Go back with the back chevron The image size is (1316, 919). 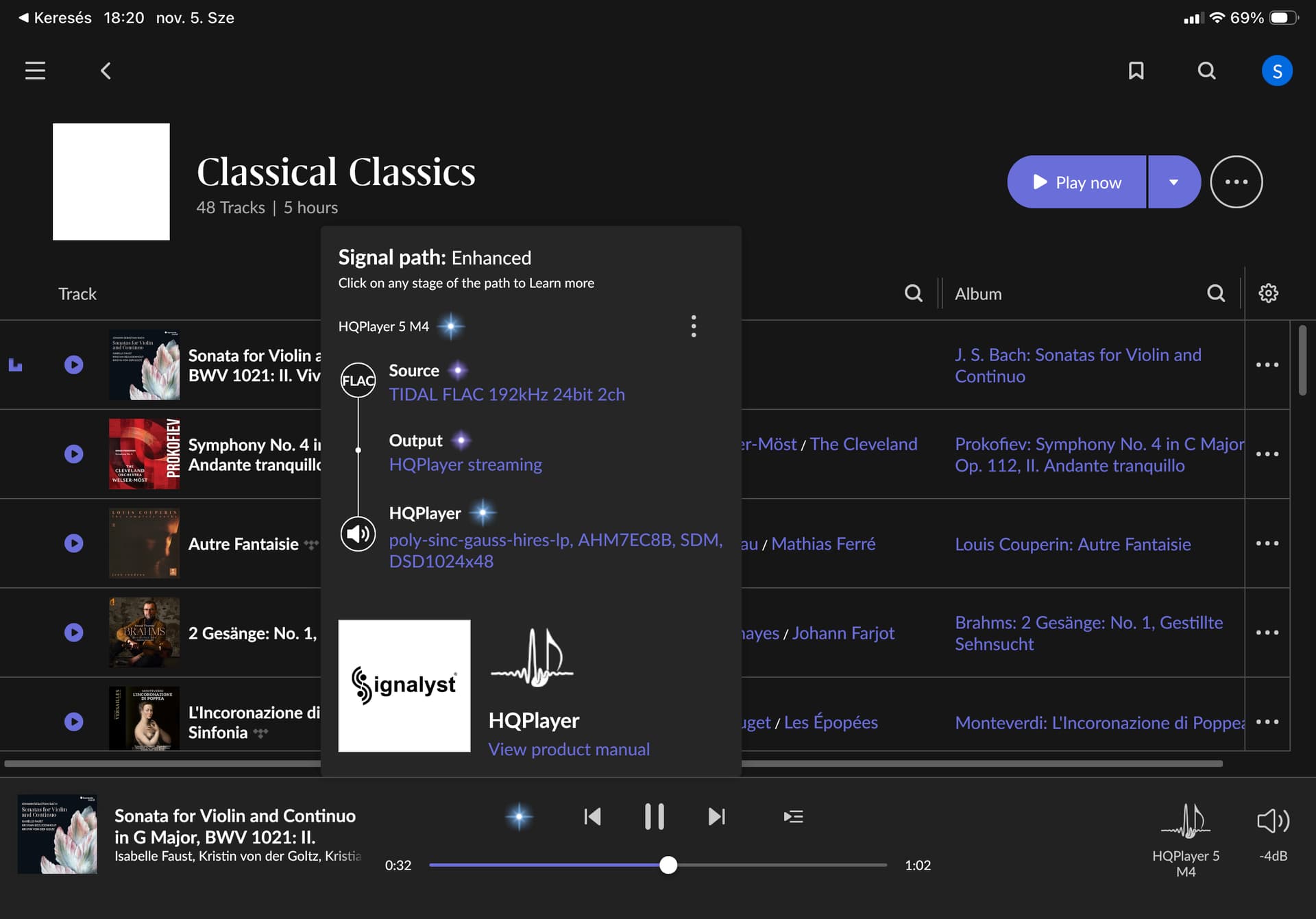(106, 71)
